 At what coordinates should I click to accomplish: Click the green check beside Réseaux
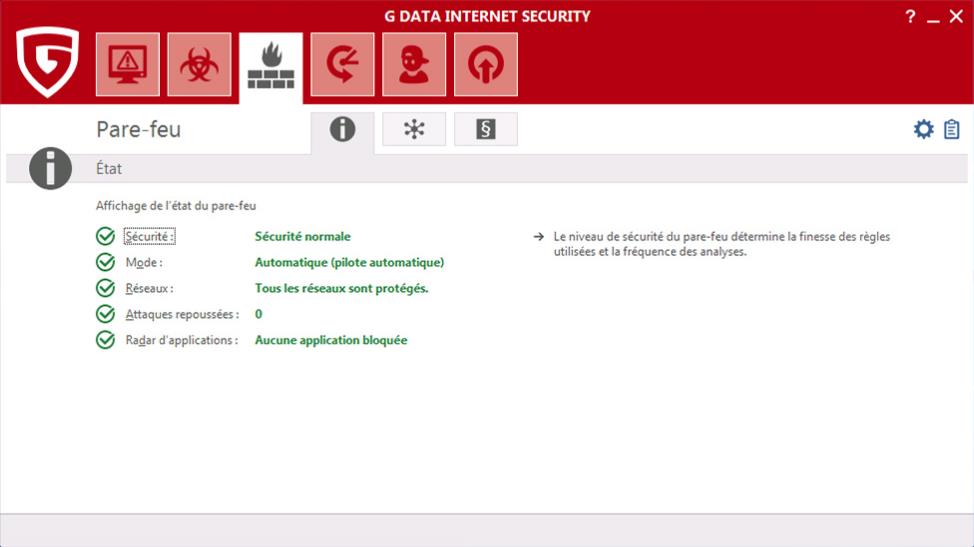106,289
